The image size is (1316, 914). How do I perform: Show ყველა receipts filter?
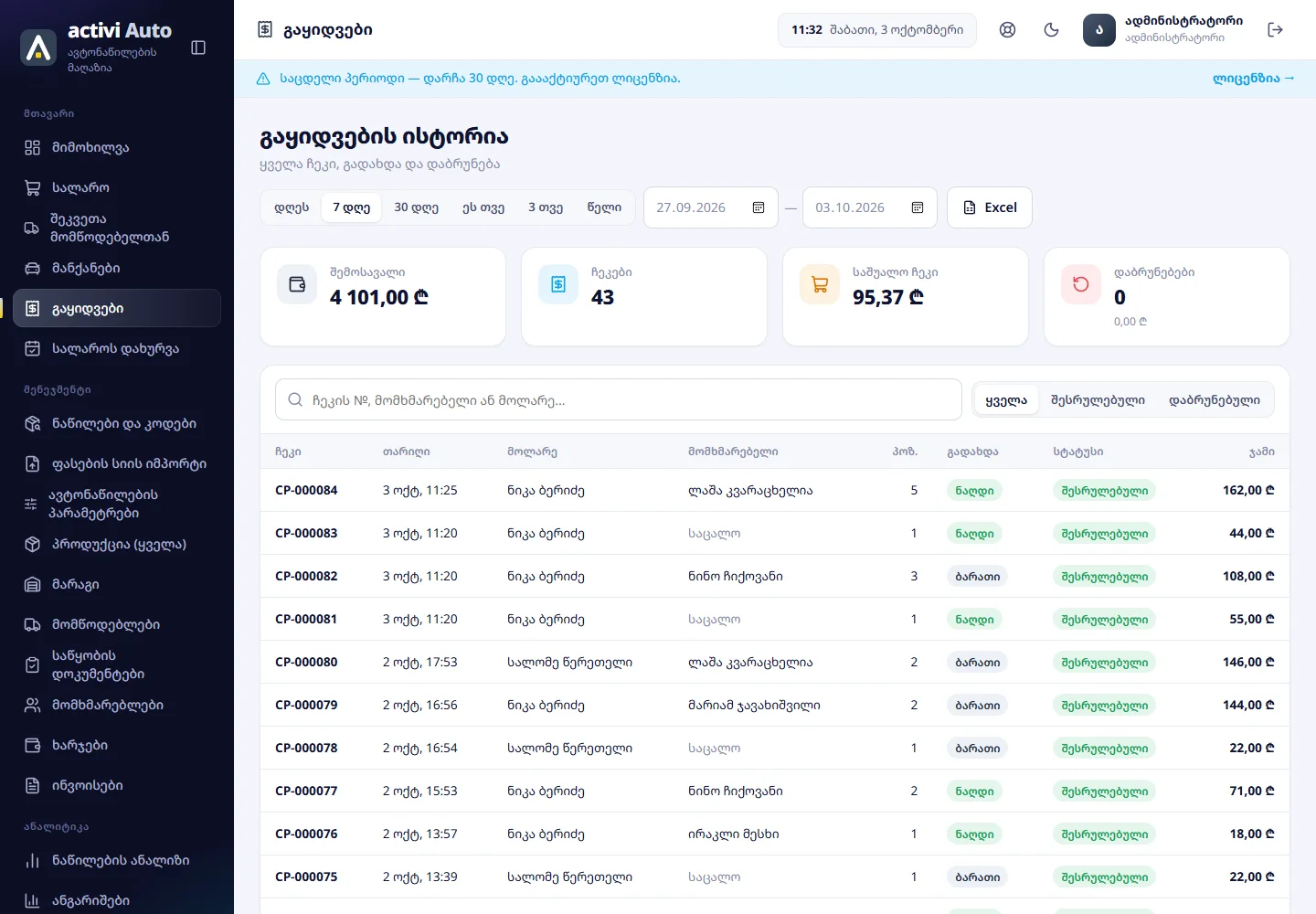(x=1006, y=400)
